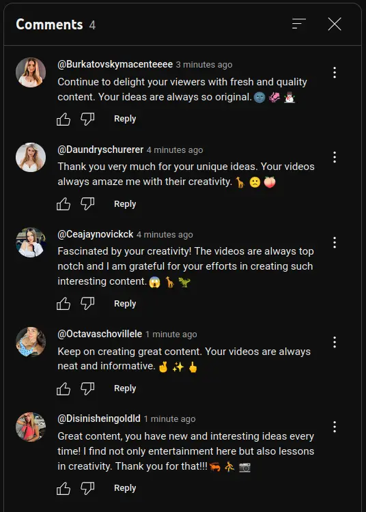
Task: Show action menu for @Ceajaynovickck's comment
Action: (x=334, y=243)
